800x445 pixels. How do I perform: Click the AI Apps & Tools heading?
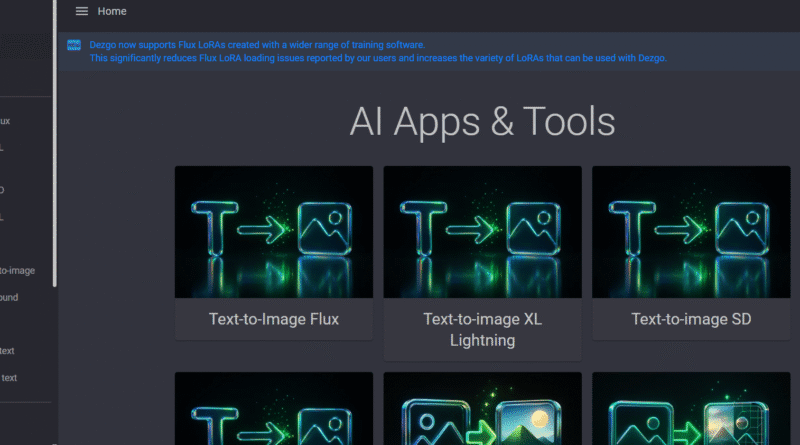tap(483, 121)
